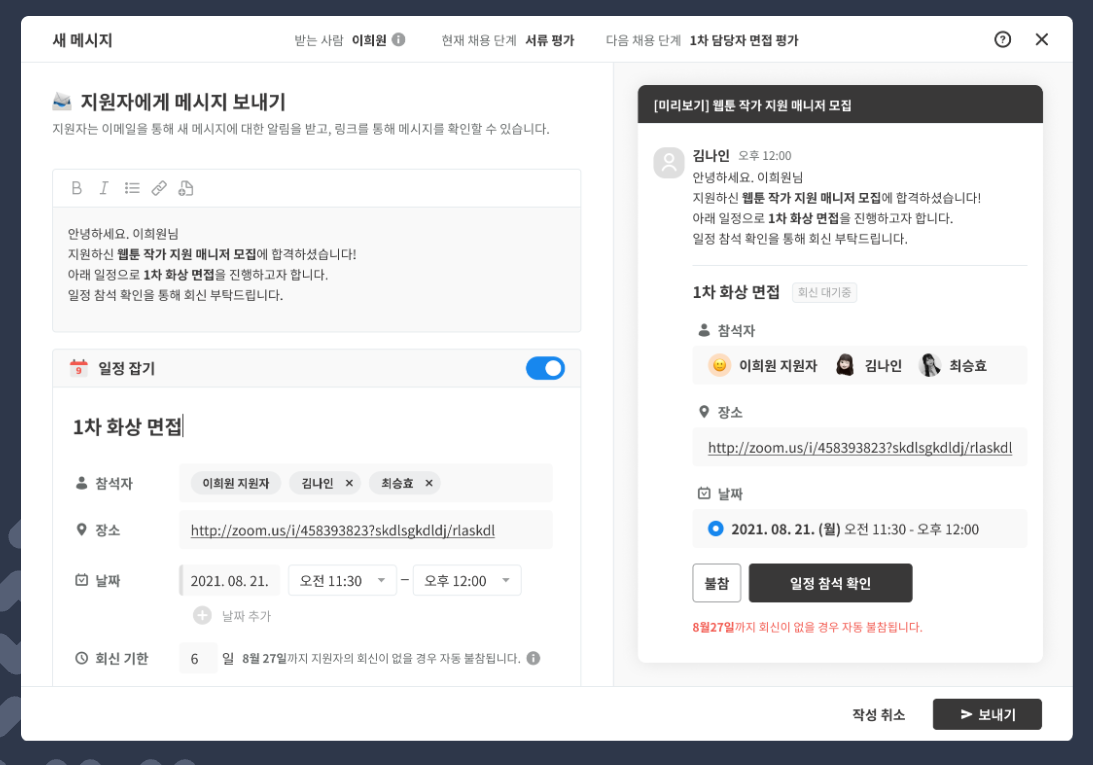The width and height of the screenshot is (1093, 765).
Task: Open the help question mark icon
Action: tap(1002, 40)
